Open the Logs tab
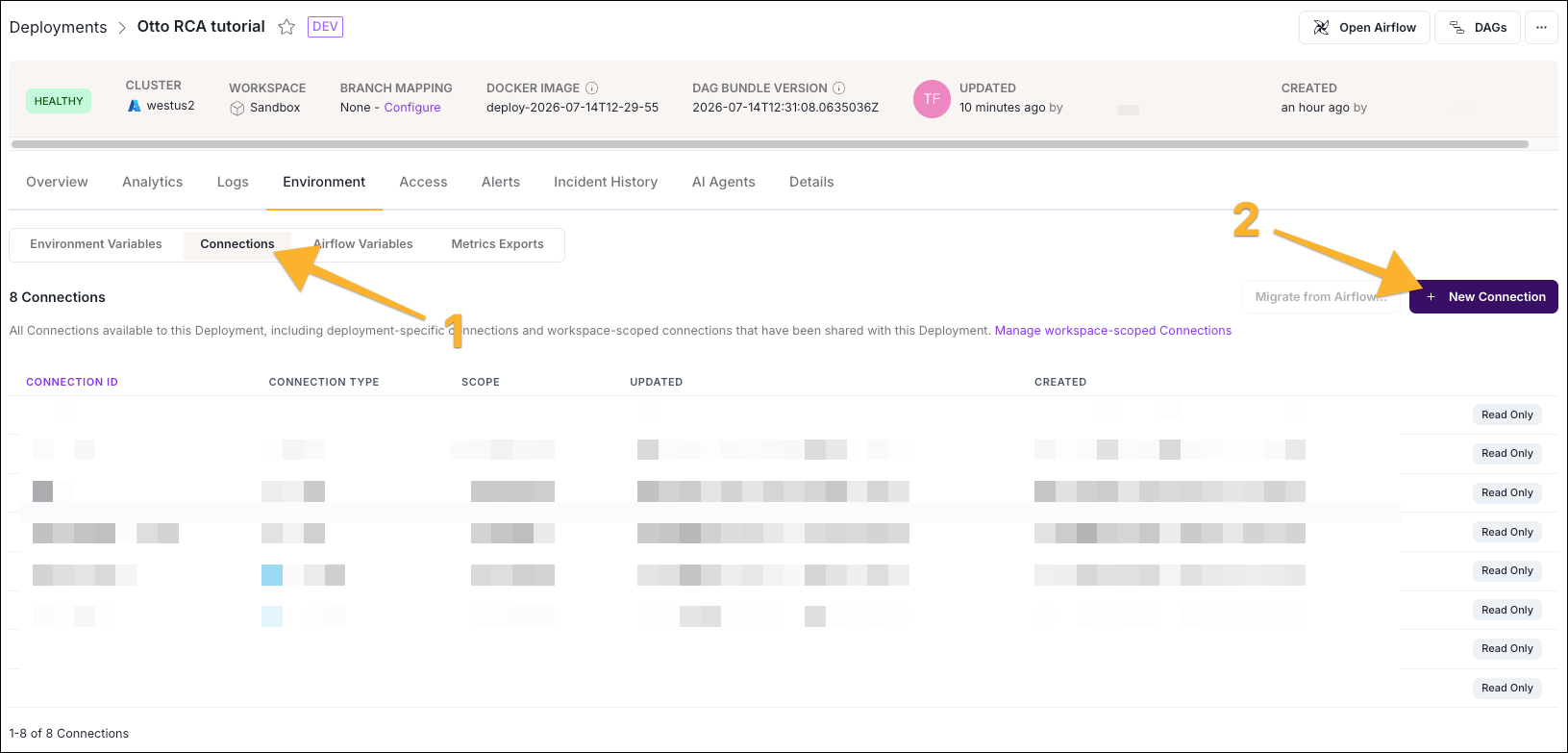Viewport: 1568px width, 753px height. (233, 182)
